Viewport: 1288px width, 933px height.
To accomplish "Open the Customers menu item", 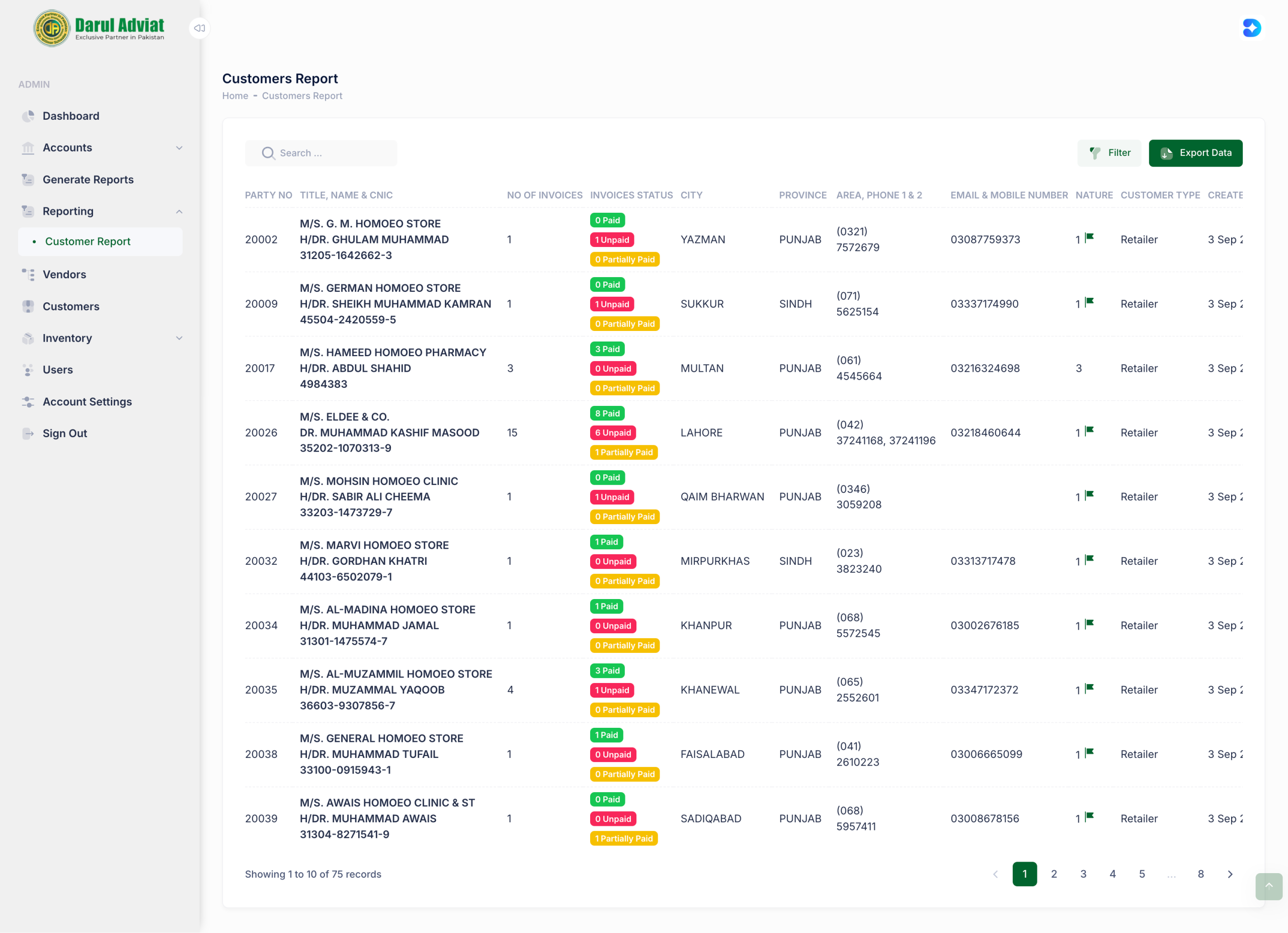I will (101, 306).
